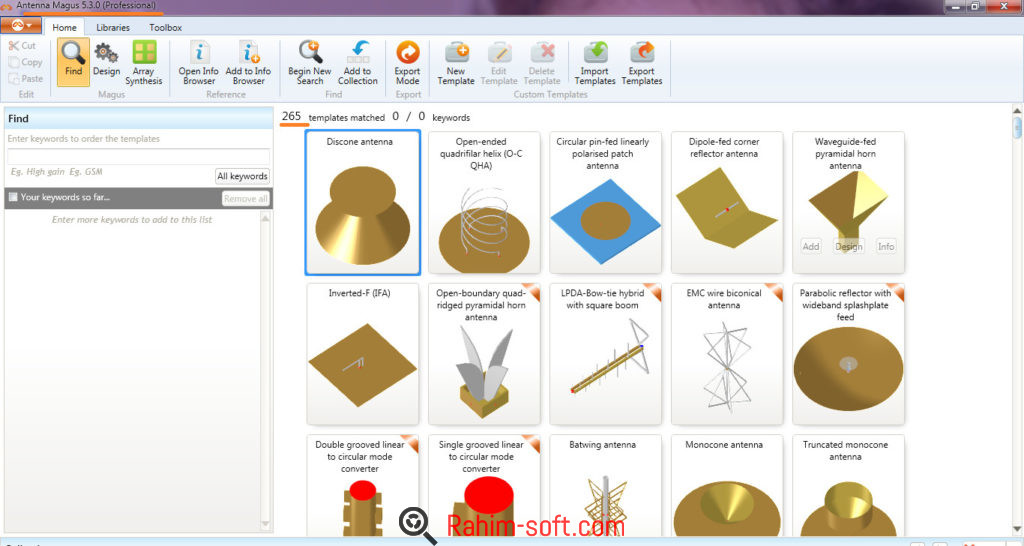The height and width of the screenshot is (546, 1024).
Task: Begin New Search
Action: pyautogui.click(x=310, y=63)
